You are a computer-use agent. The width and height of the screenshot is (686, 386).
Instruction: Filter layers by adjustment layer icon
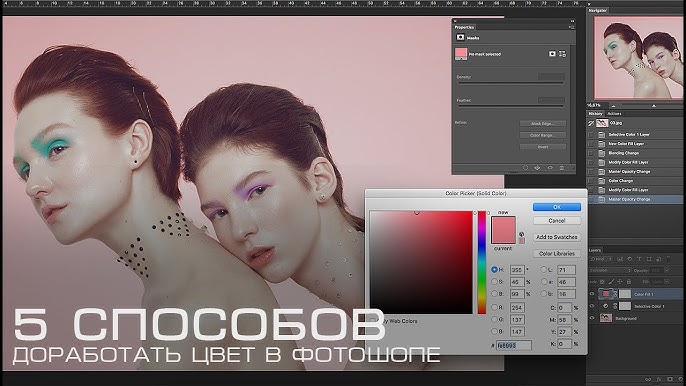pos(630,260)
